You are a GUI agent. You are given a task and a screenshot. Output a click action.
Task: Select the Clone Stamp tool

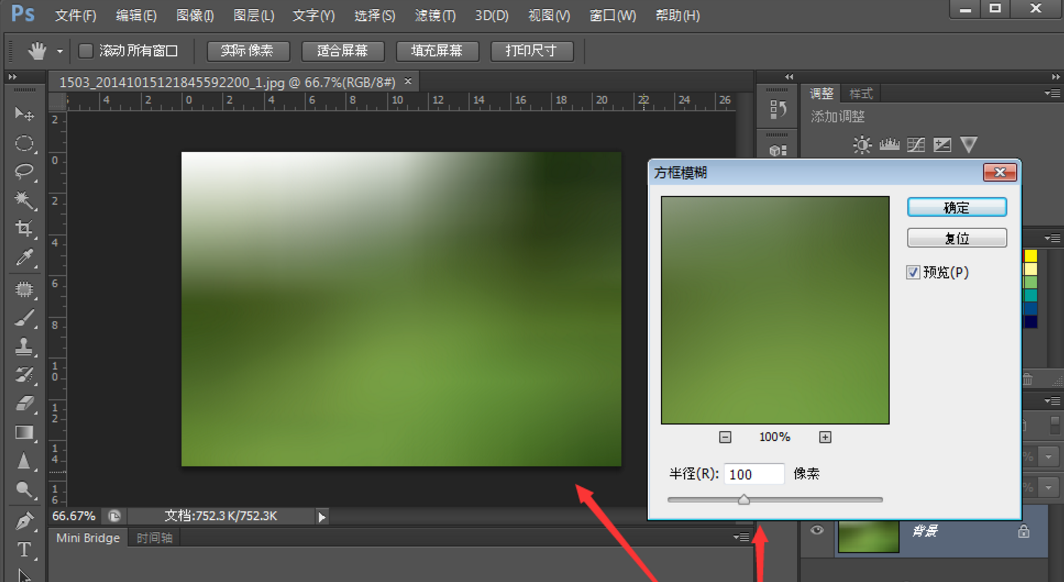tap(24, 347)
